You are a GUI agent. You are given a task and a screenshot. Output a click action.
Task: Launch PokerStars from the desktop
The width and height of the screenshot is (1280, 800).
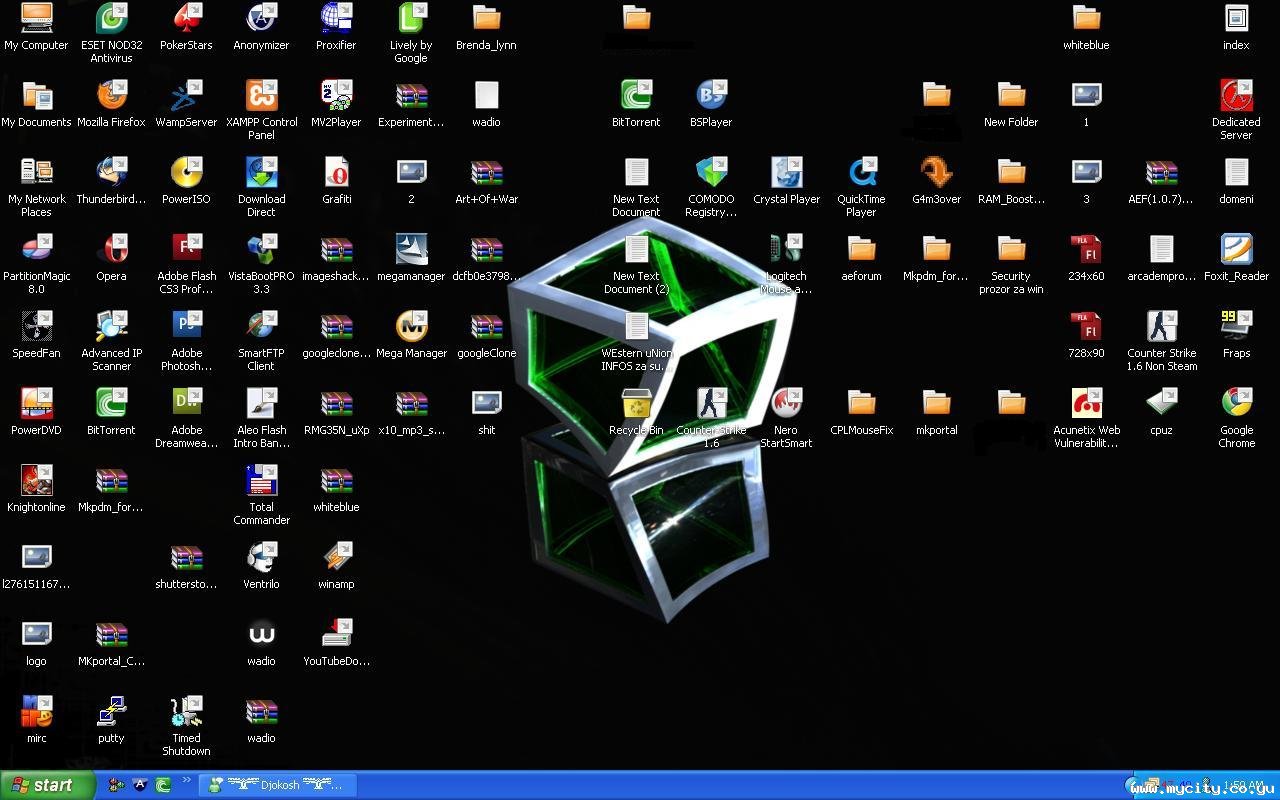click(186, 19)
